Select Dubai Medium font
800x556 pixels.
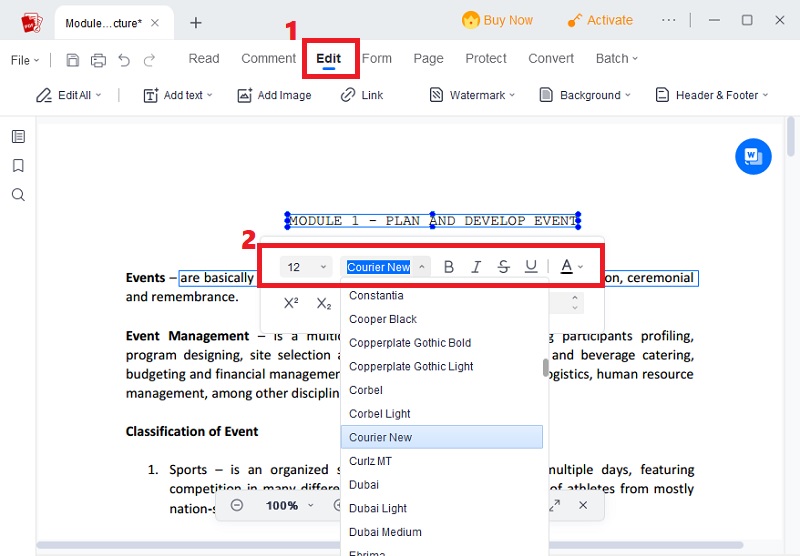click(x=442, y=532)
